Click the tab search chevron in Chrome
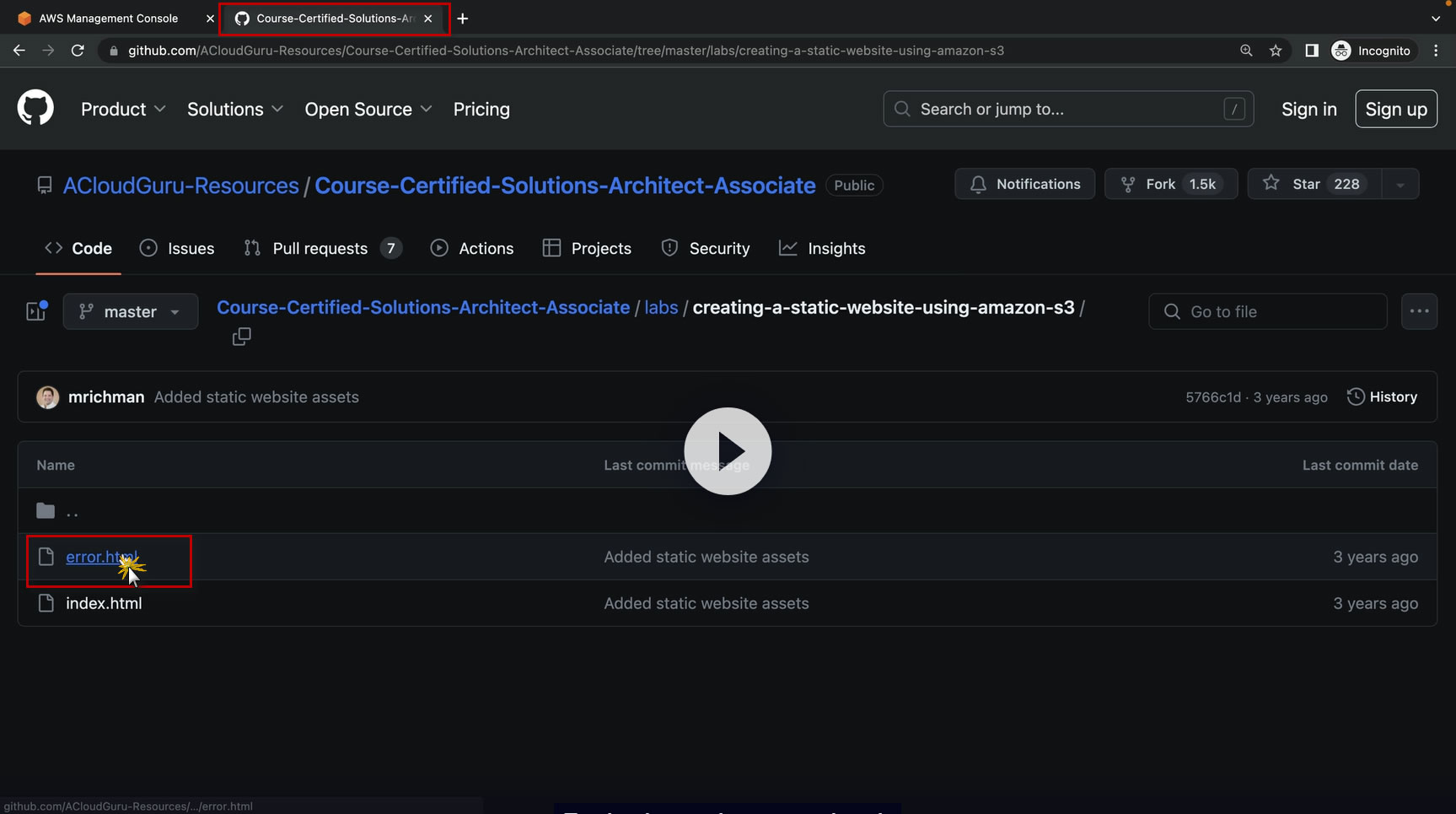Screen dimensions: 1456x814 1436,19
